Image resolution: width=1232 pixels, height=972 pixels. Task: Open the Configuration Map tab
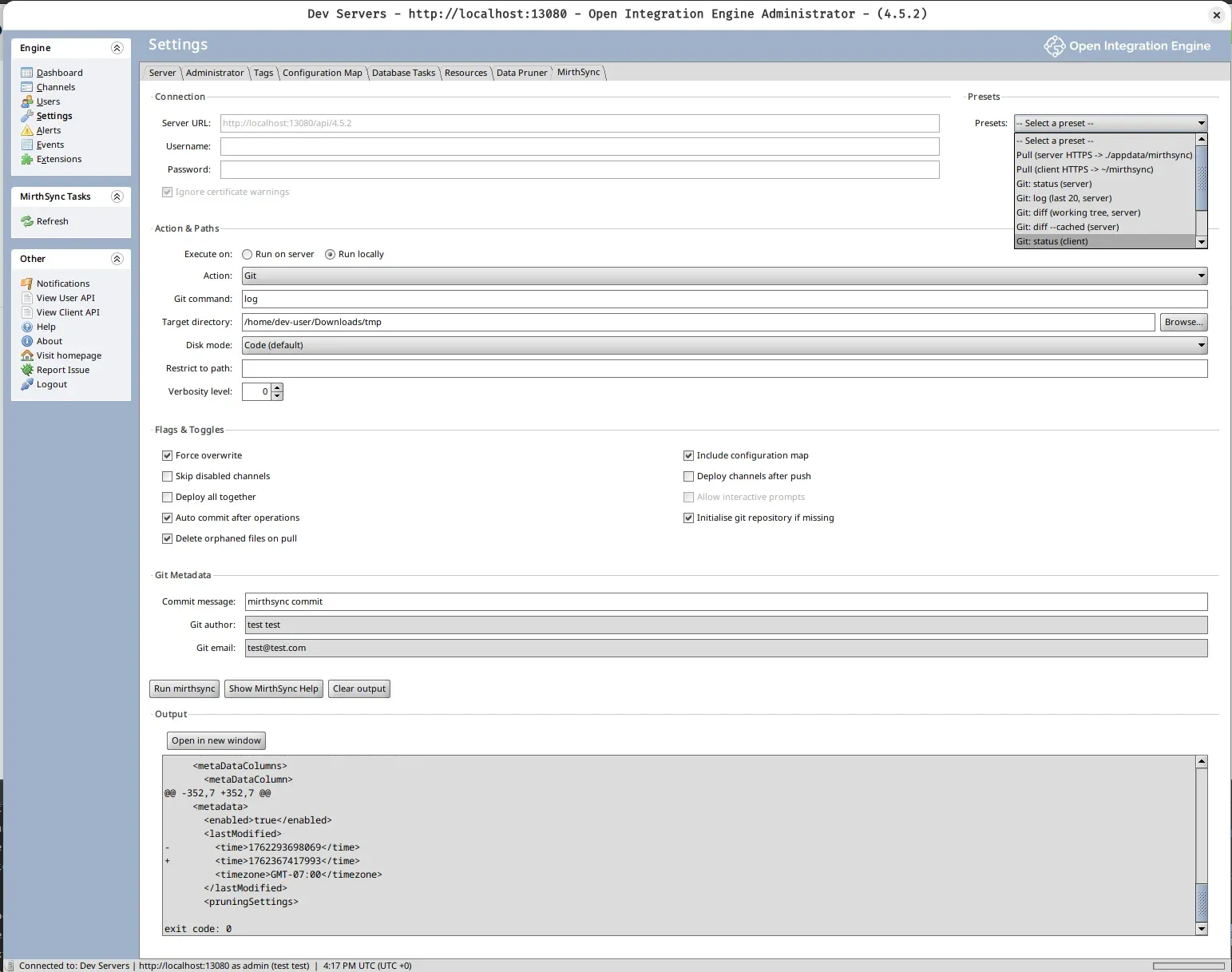pos(323,73)
